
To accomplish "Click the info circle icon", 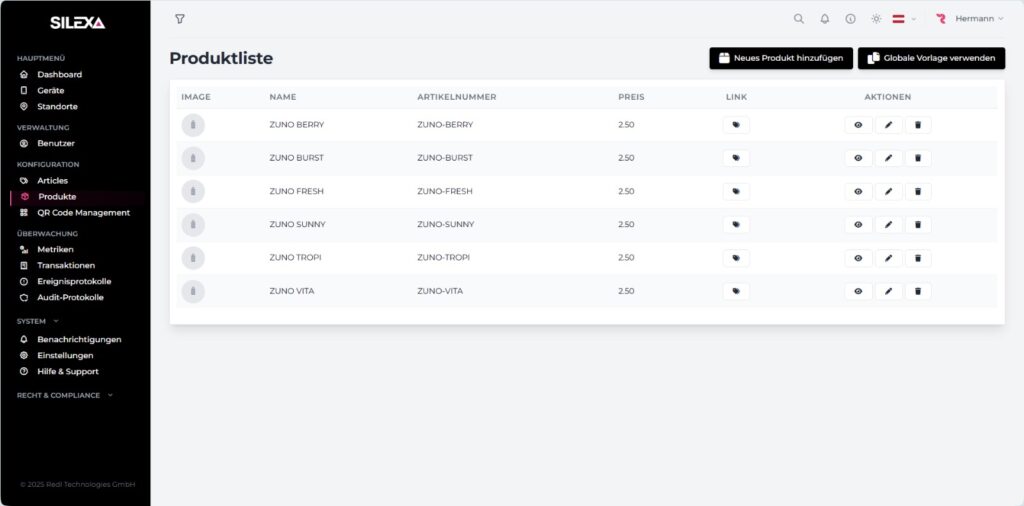I will point(850,19).
